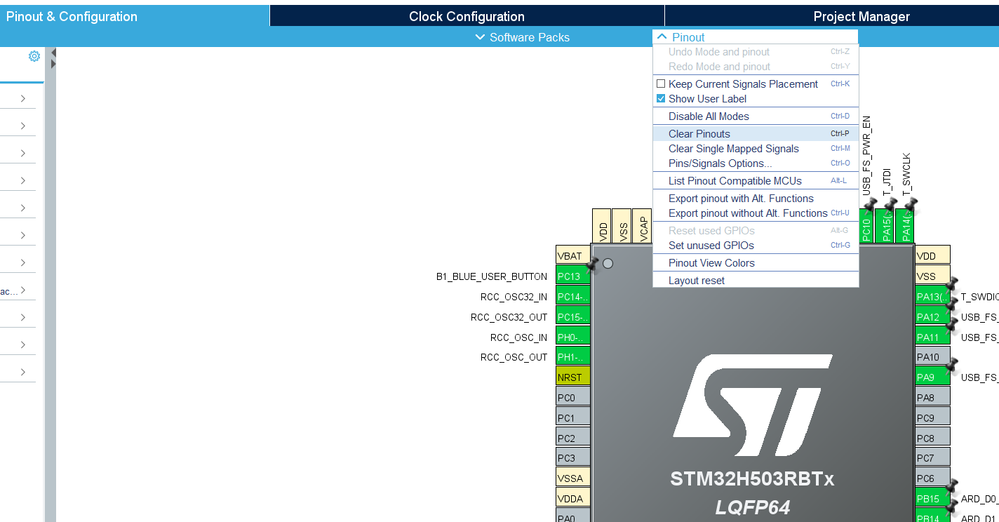This screenshot has width=999, height=522.
Task: Click the T_SWDIO label beside PA13
Action: tap(979, 297)
